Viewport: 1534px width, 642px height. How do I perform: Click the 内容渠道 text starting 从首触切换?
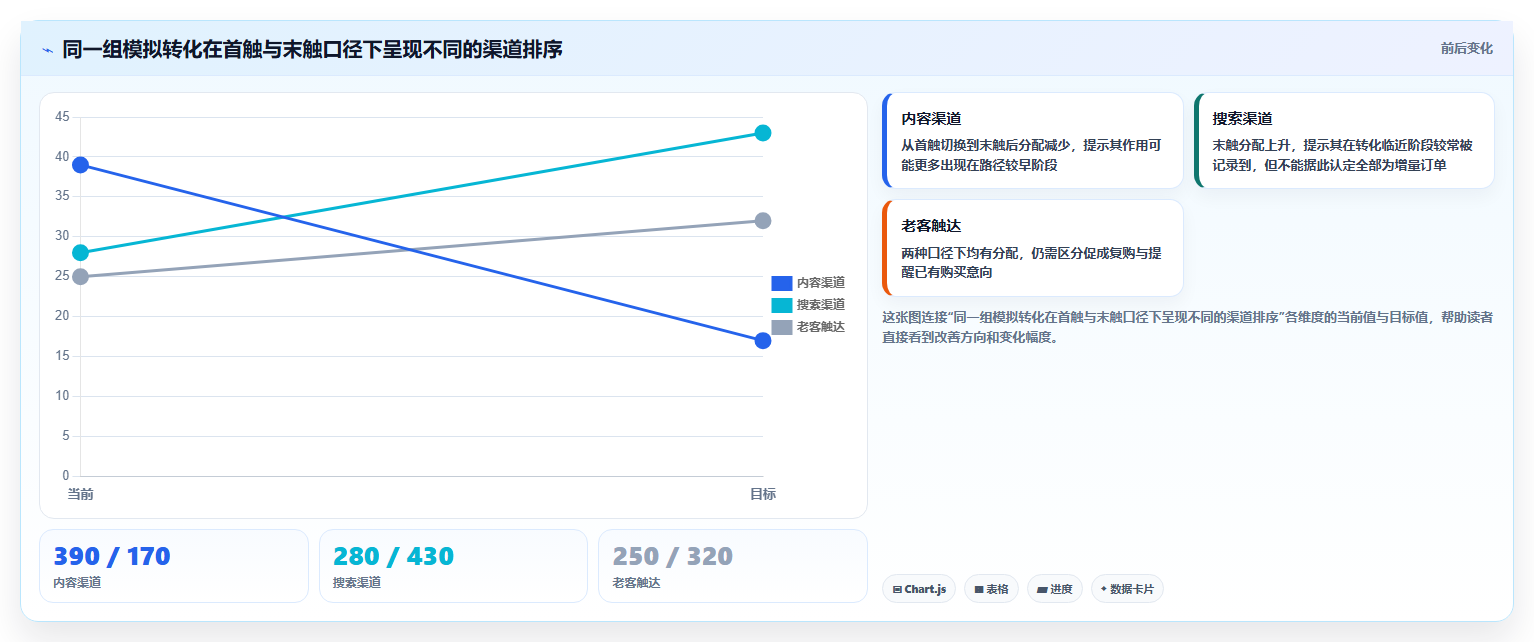pos(1032,155)
